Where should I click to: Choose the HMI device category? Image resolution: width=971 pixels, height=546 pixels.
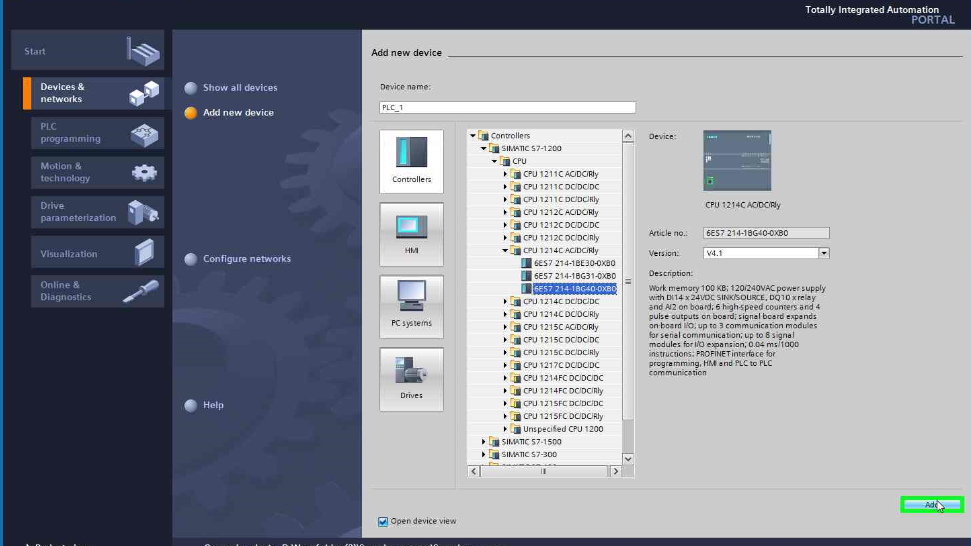tap(411, 234)
